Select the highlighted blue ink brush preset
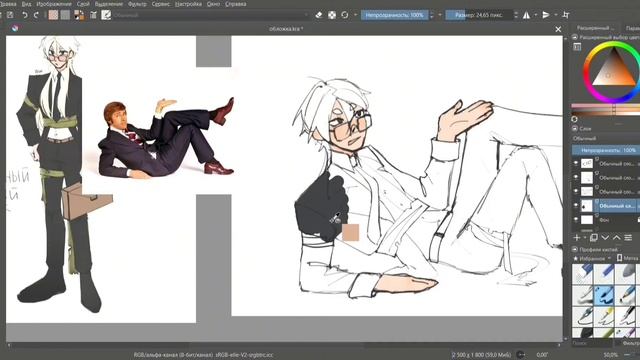 coord(604,295)
